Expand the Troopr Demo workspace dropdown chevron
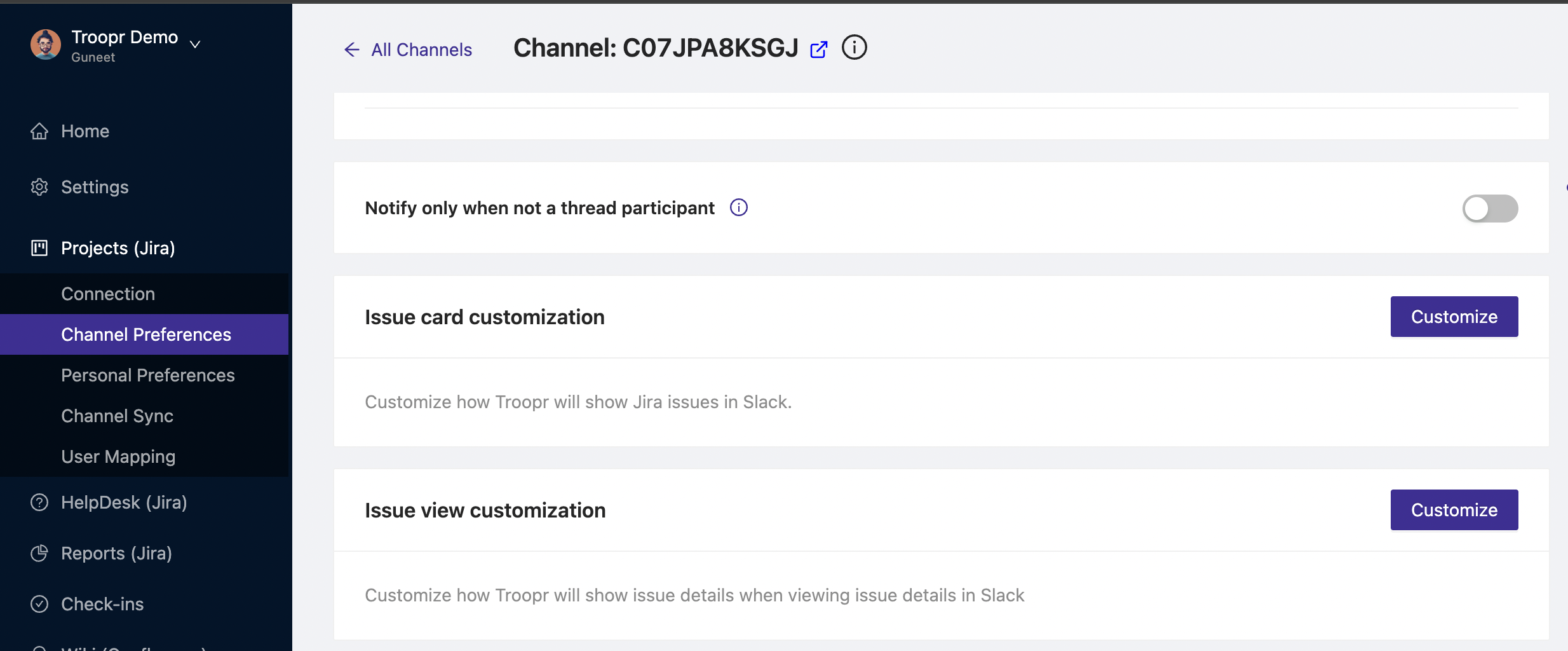 195,44
